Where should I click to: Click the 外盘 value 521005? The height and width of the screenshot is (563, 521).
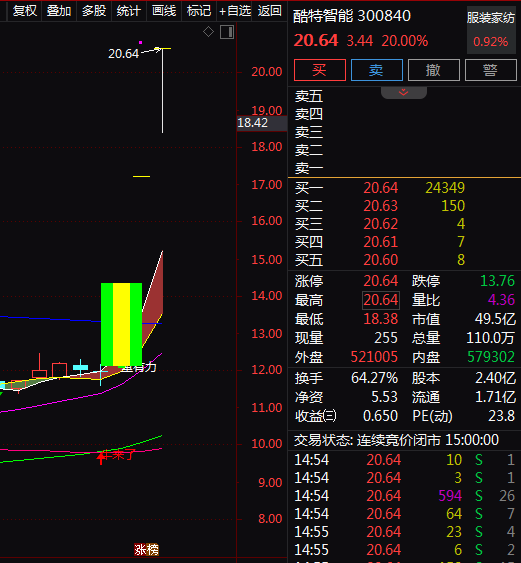click(x=374, y=357)
